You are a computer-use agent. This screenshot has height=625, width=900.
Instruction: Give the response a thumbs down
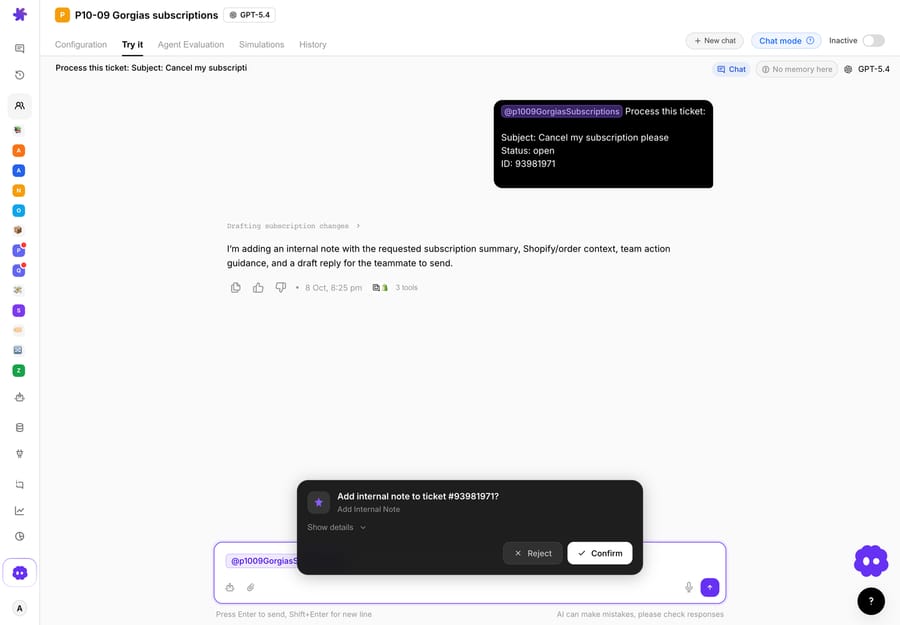click(281, 288)
